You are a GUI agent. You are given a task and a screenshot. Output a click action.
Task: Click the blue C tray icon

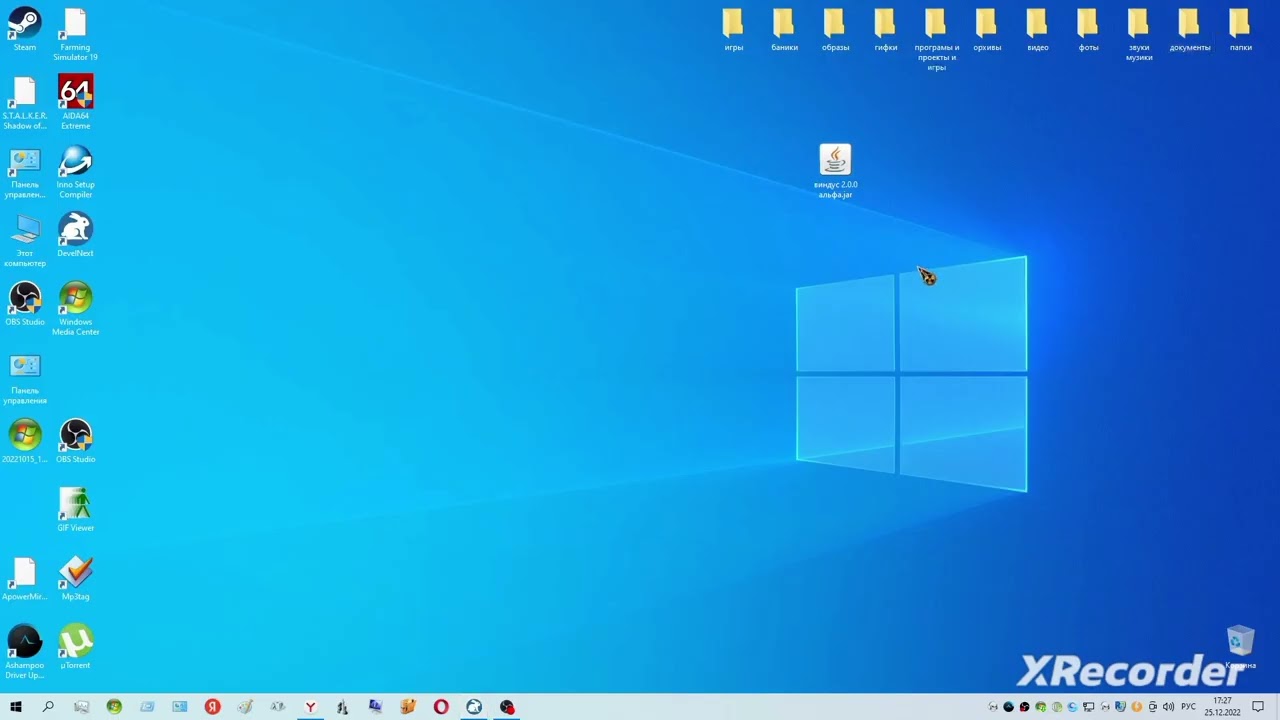click(1073, 707)
